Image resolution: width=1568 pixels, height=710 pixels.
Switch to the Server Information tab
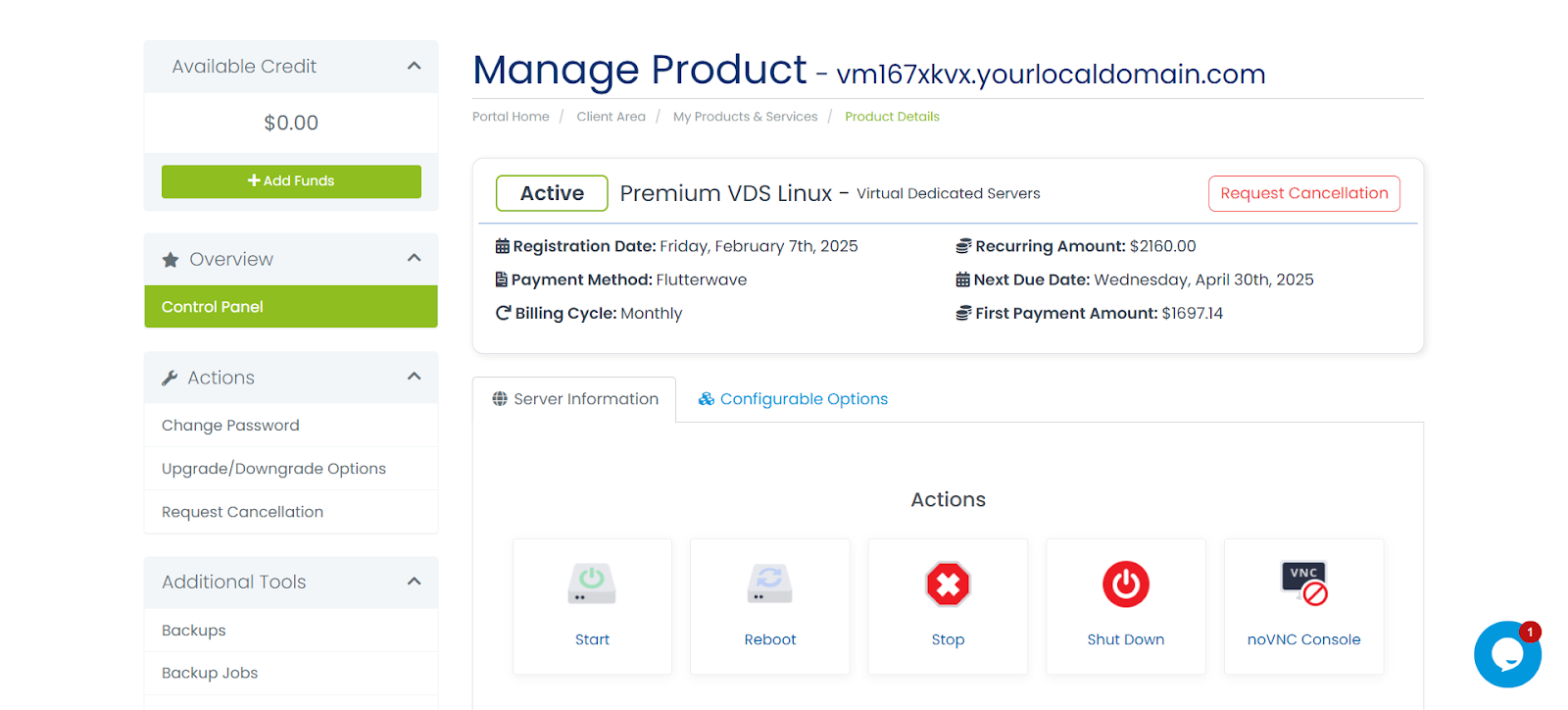click(574, 399)
